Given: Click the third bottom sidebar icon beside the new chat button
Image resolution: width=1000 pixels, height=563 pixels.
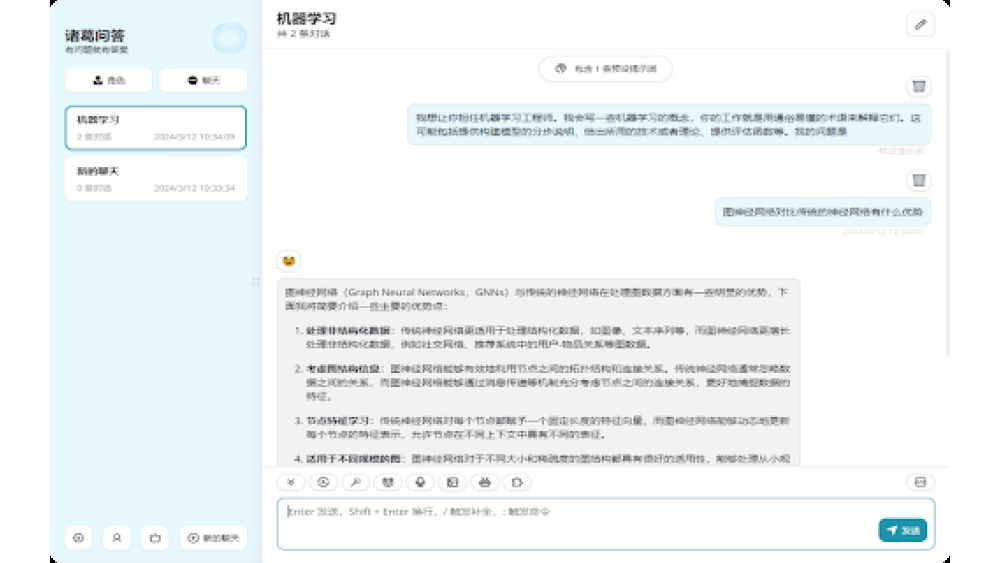Looking at the screenshot, I should (x=155, y=538).
